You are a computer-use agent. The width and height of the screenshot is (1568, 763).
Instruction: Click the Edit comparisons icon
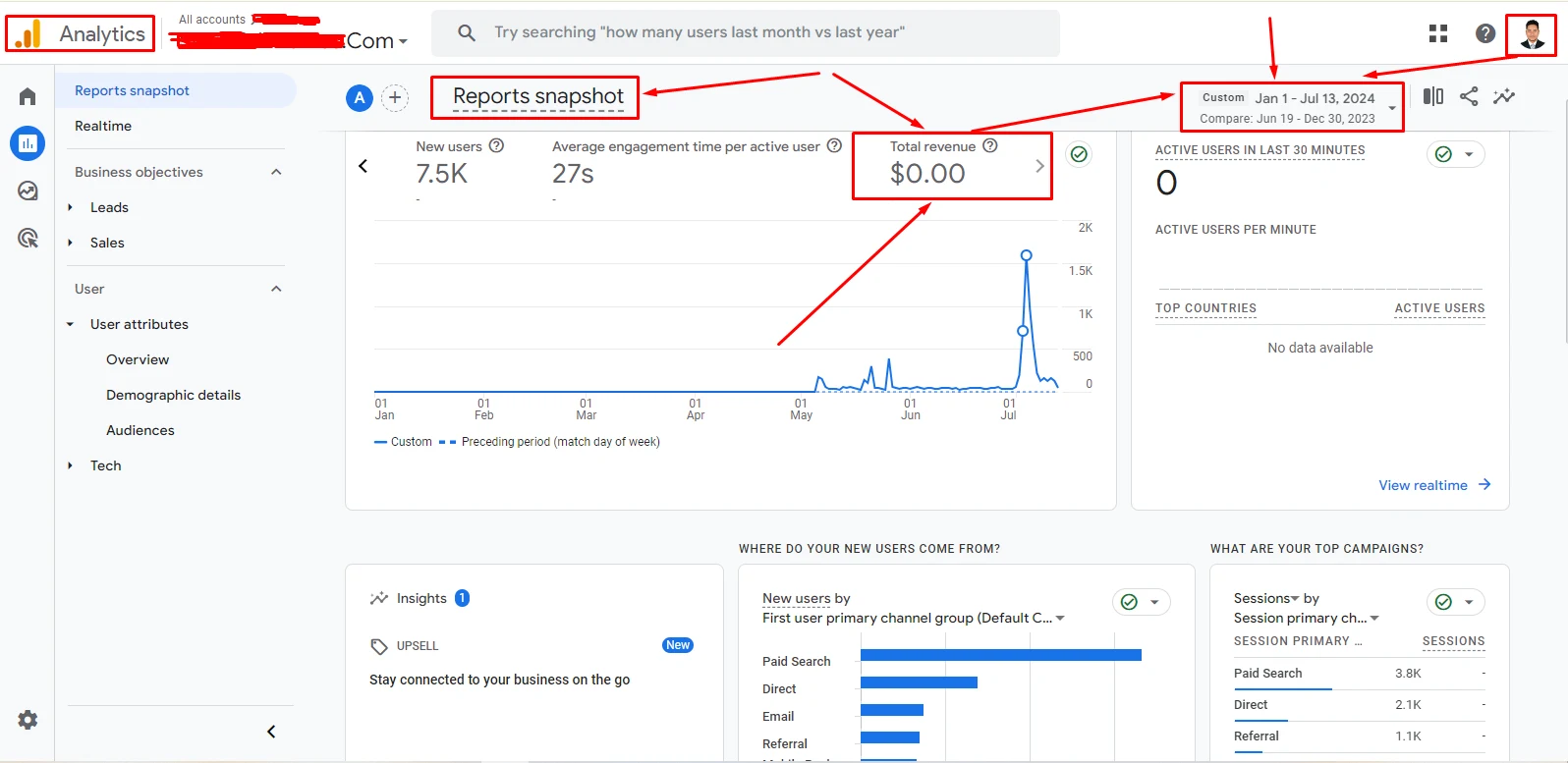point(1433,96)
